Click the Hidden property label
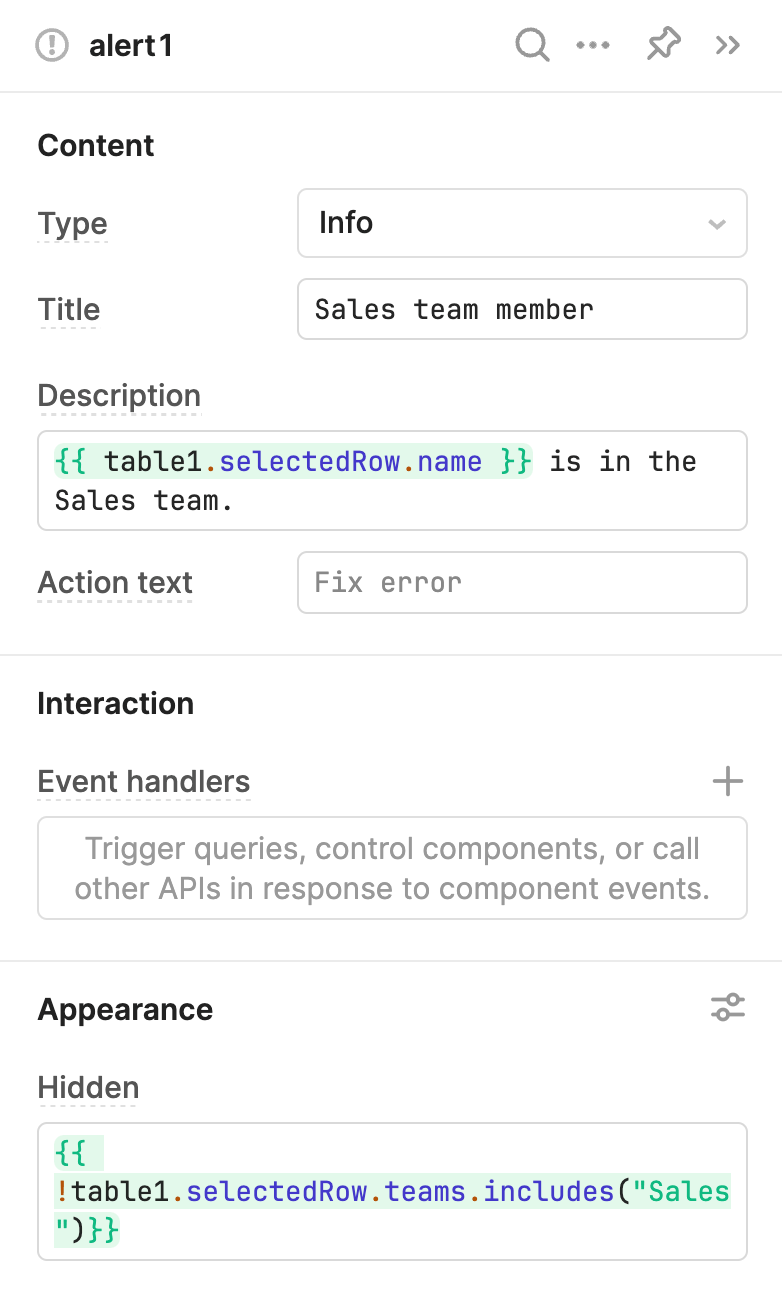Screen dimensions: 782x1304 point(88,1088)
